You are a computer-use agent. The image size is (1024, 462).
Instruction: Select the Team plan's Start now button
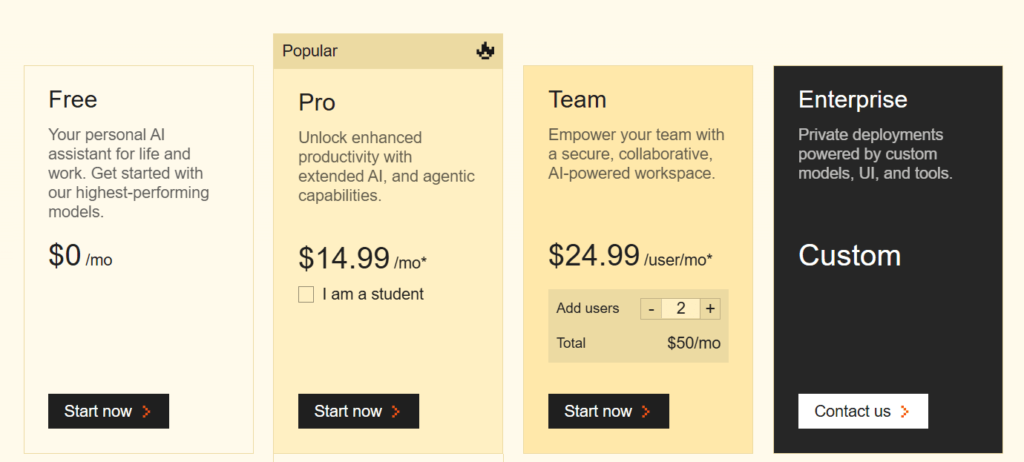tap(609, 411)
